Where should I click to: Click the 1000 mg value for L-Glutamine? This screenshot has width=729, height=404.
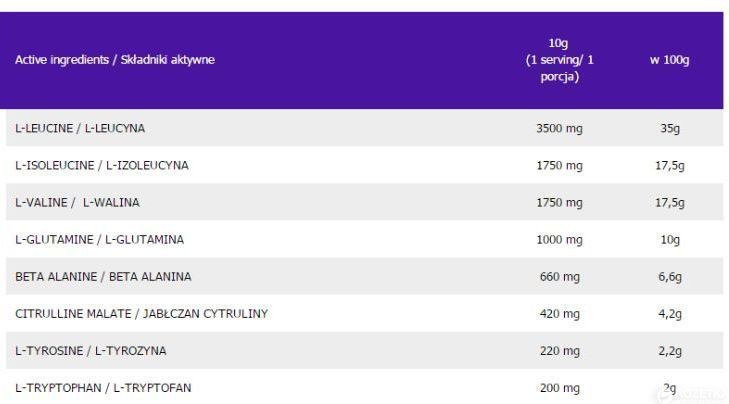pyautogui.click(x=559, y=240)
